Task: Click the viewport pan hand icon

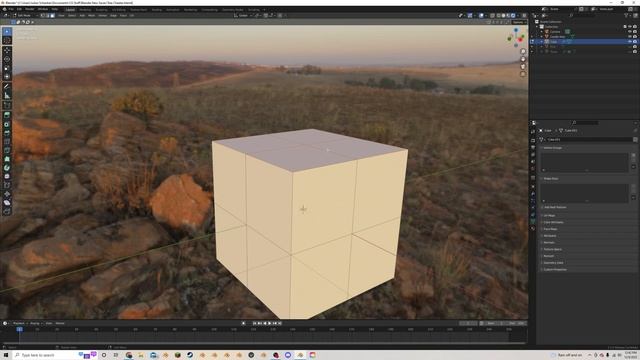Action: coord(523,59)
